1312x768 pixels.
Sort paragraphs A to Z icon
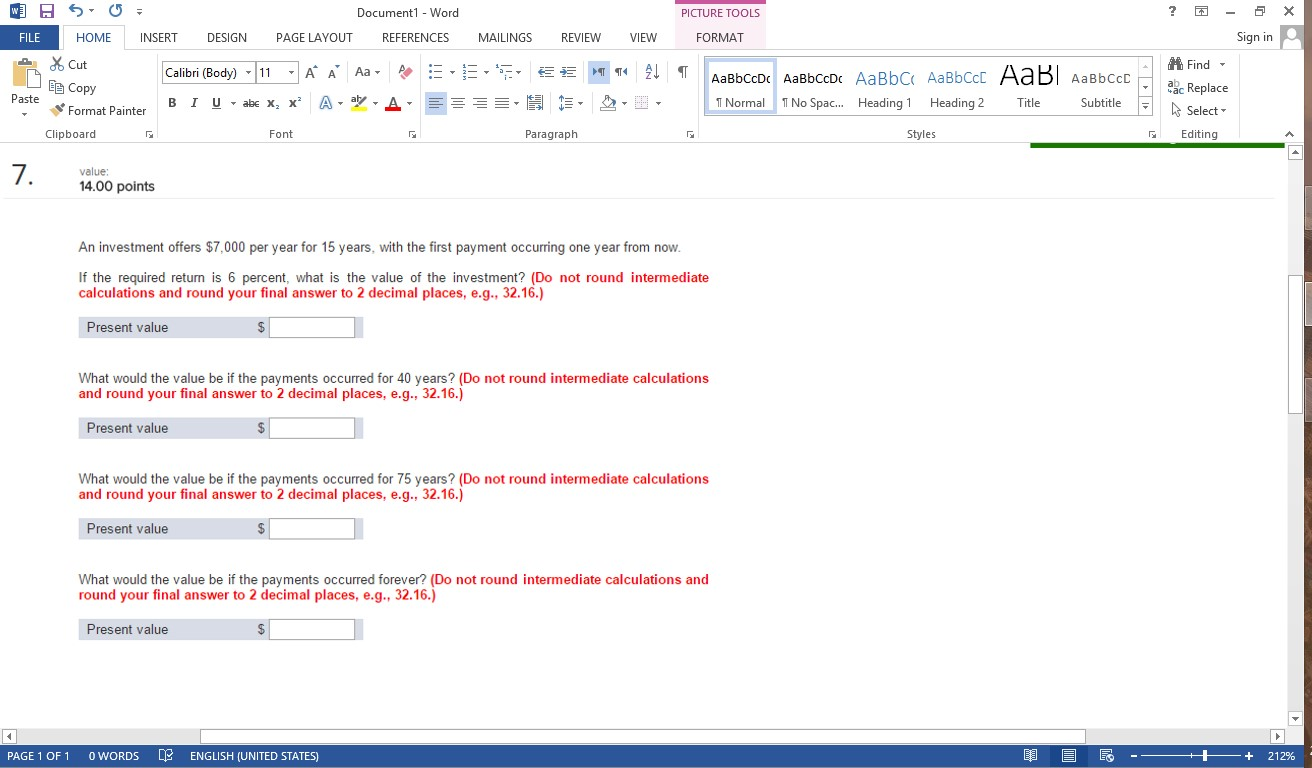coord(652,72)
